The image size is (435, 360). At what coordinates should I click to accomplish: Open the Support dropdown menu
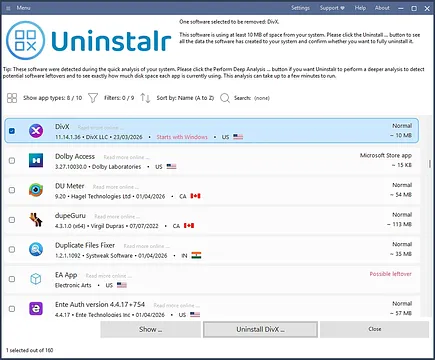pos(332,8)
